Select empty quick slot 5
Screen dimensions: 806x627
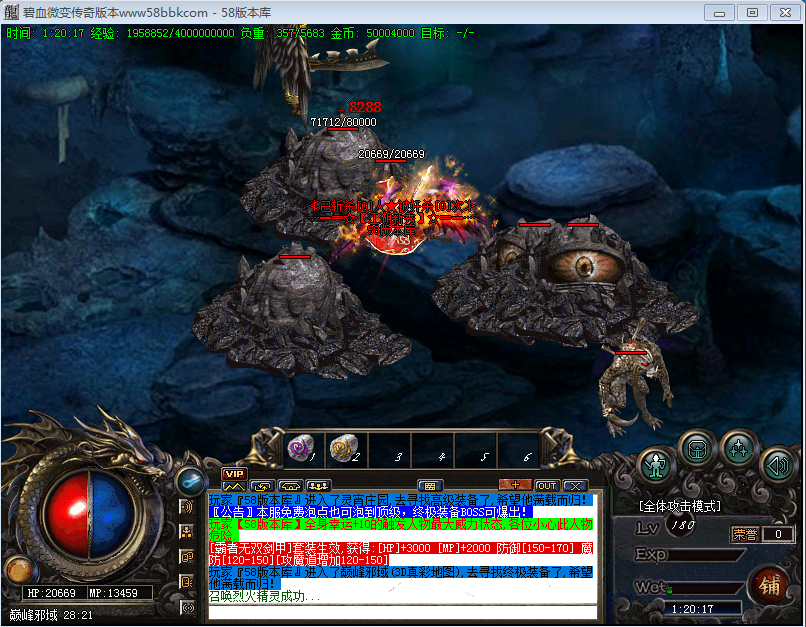pyautogui.click(x=475, y=450)
